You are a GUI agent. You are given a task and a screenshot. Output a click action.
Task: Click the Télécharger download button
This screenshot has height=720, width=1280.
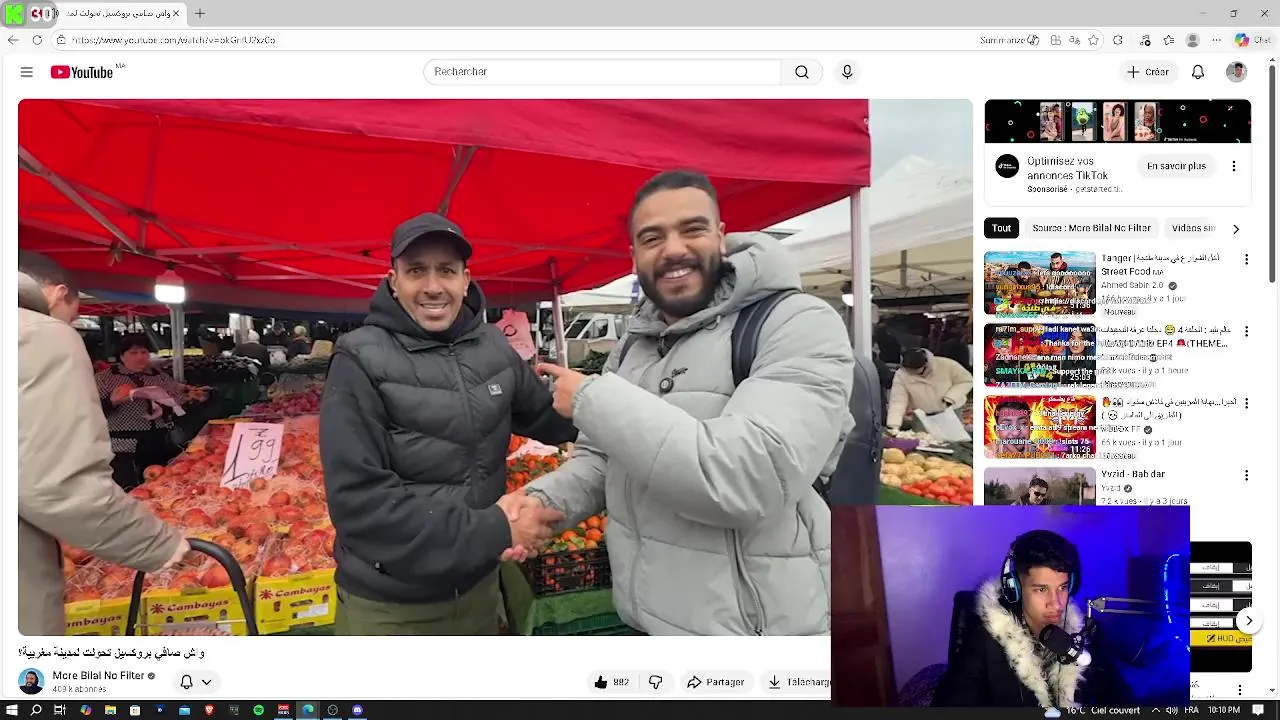797,682
